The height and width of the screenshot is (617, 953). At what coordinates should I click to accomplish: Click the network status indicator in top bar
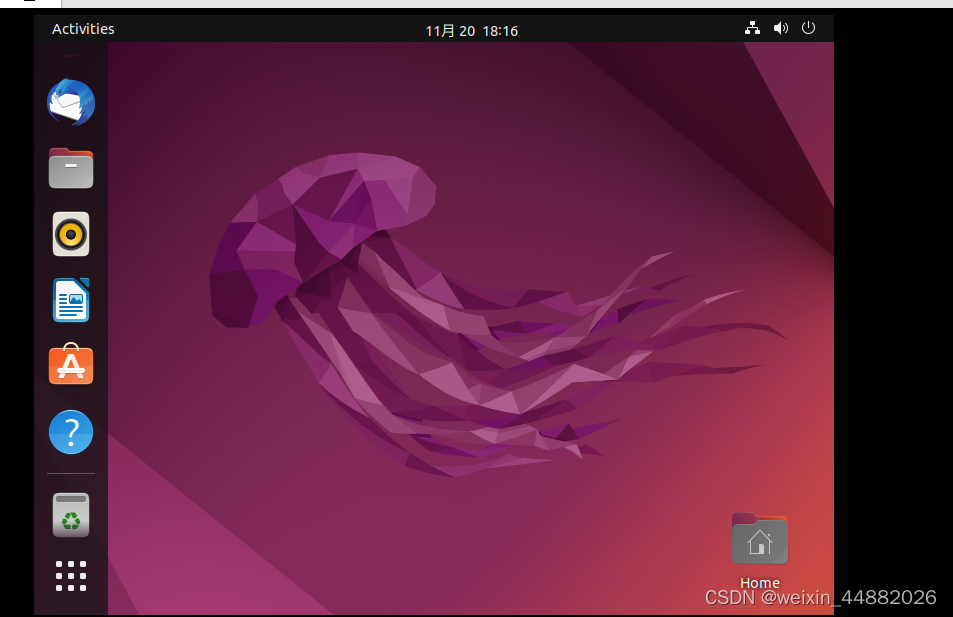coord(752,28)
